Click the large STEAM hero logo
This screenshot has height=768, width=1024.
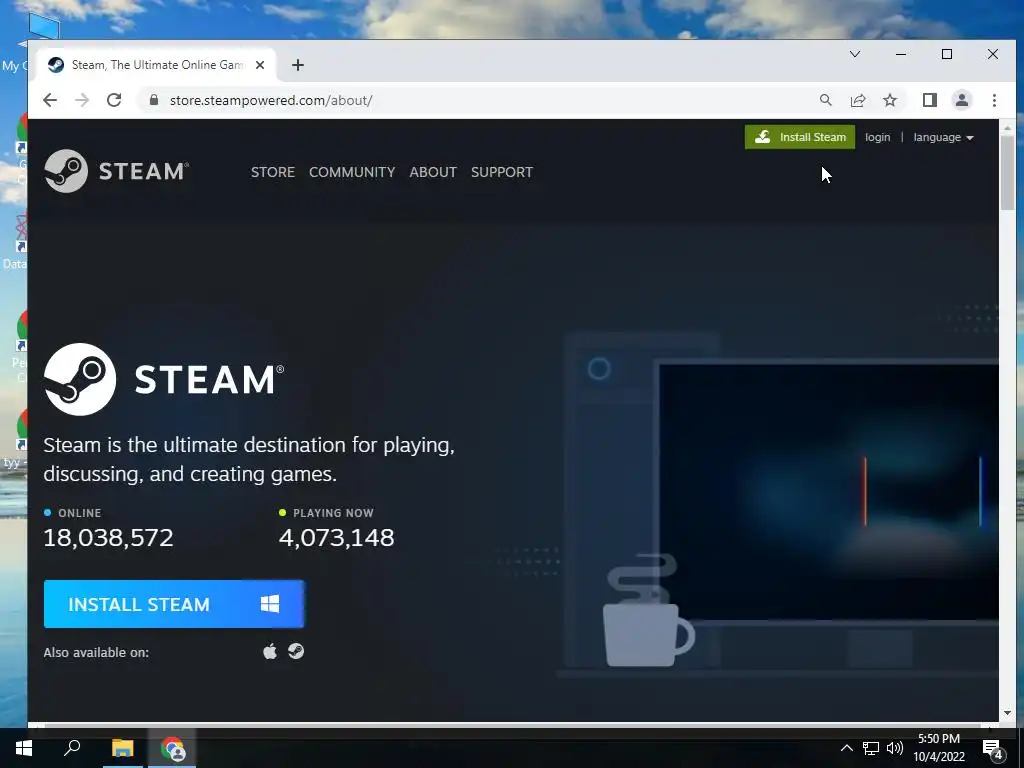pyautogui.click(x=164, y=379)
